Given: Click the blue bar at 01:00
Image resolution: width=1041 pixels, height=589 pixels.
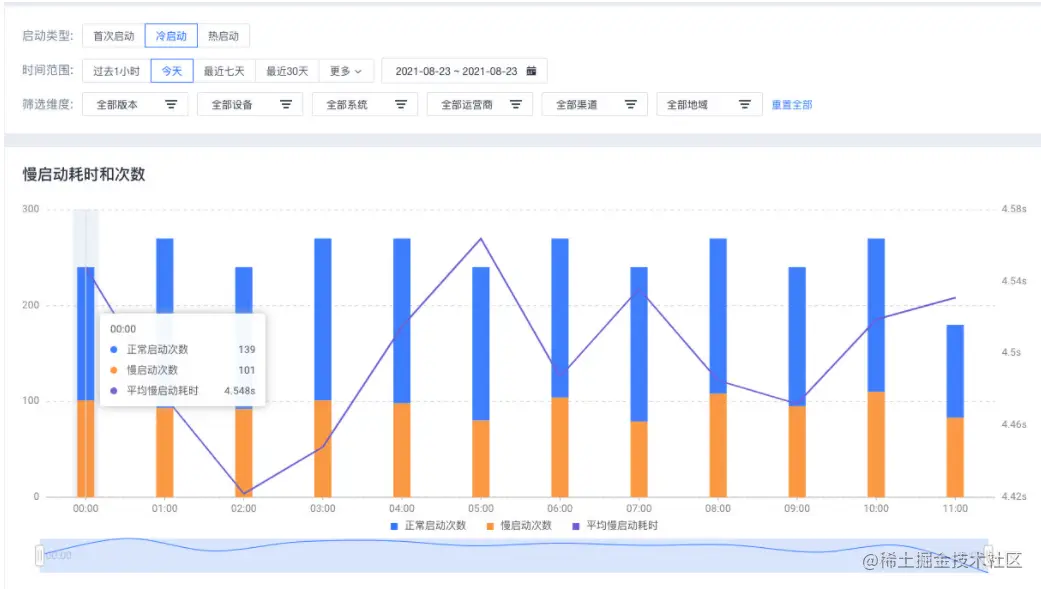Looking at the screenshot, I should tap(165, 276).
